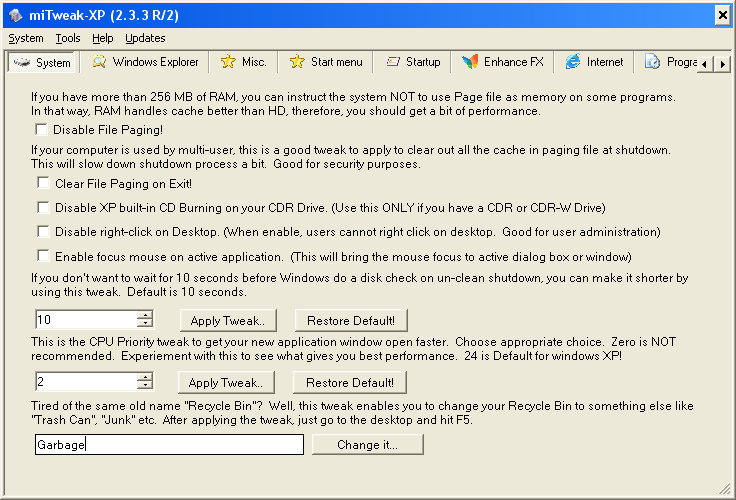
Task: Click the Windows Explorer tab's magnifier icon
Action: [99, 62]
